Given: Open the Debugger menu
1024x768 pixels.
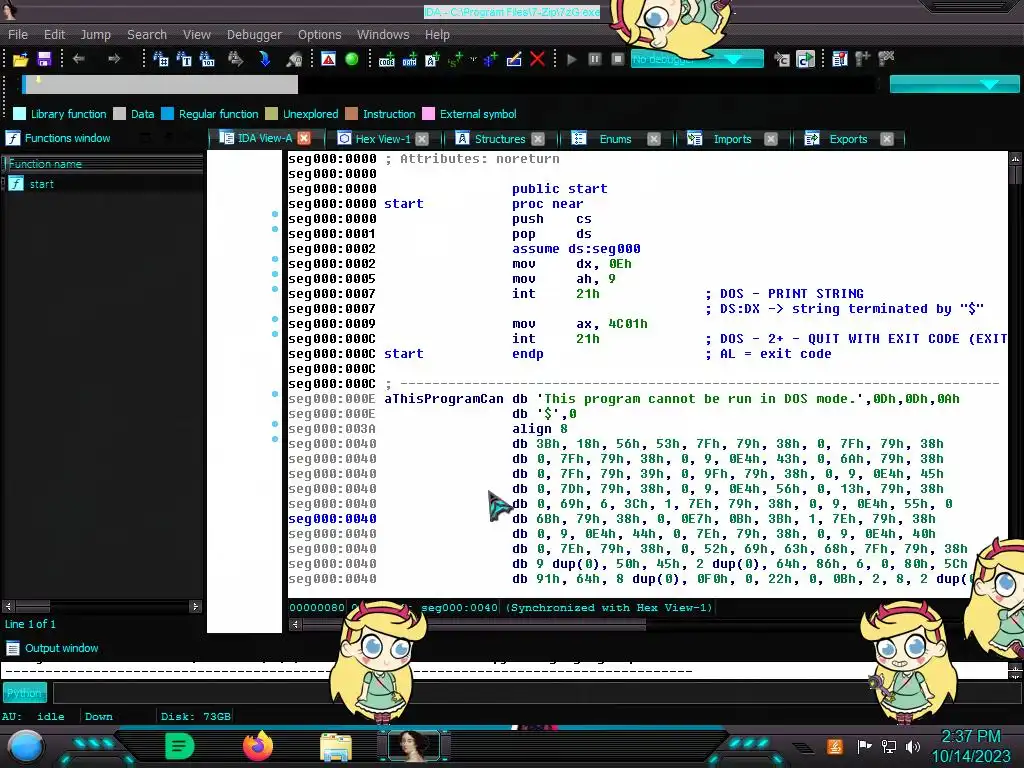Looking at the screenshot, I should (x=254, y=35).
